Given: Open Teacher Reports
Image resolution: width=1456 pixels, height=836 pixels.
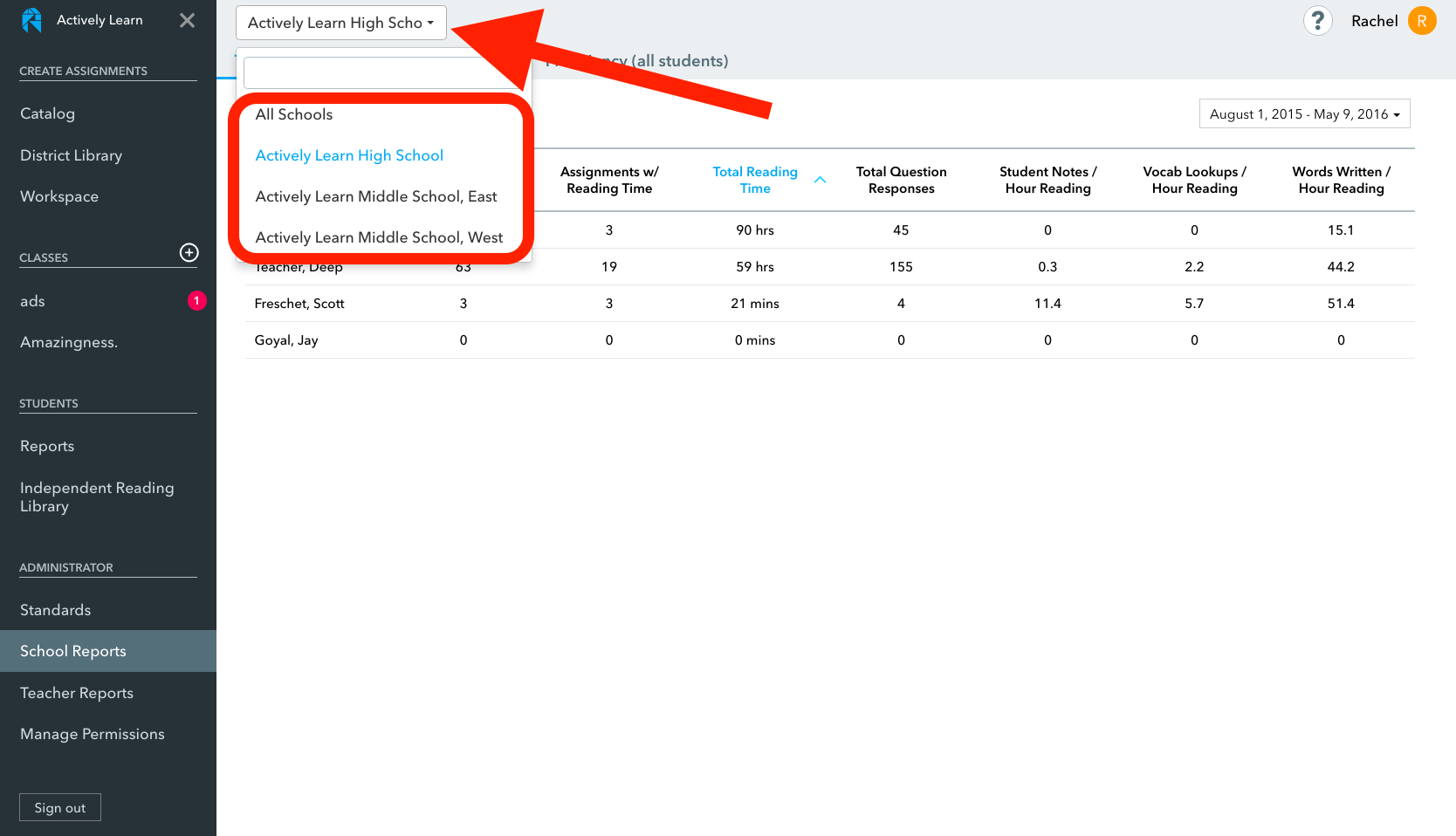Looking at the screenshot, I should click(x=77, y=693).
